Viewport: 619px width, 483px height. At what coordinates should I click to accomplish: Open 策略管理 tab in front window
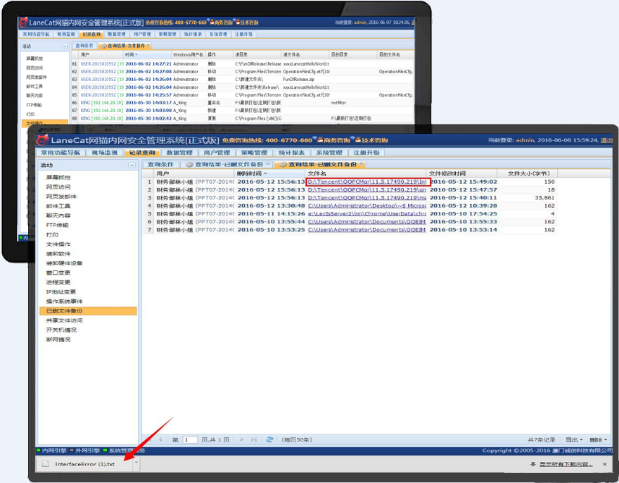point(254,152)
